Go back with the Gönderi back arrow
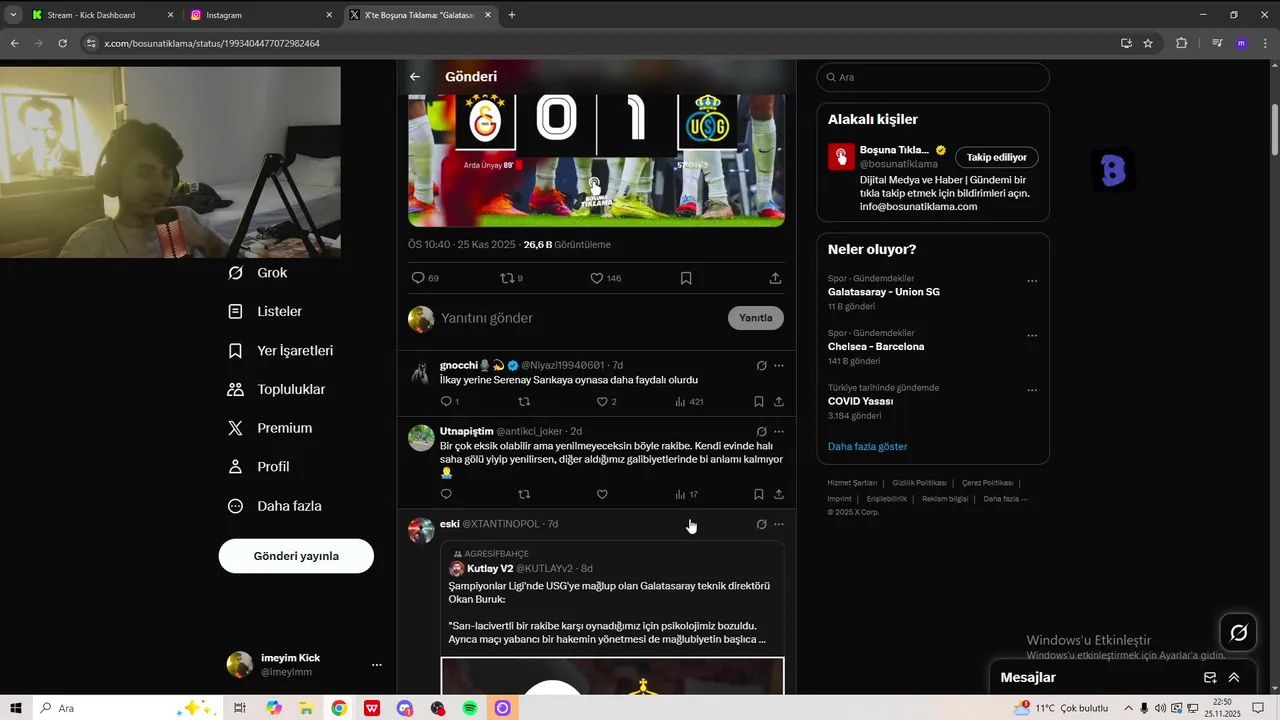This screenshot has height=720, width=1280. tap(415, 77)
